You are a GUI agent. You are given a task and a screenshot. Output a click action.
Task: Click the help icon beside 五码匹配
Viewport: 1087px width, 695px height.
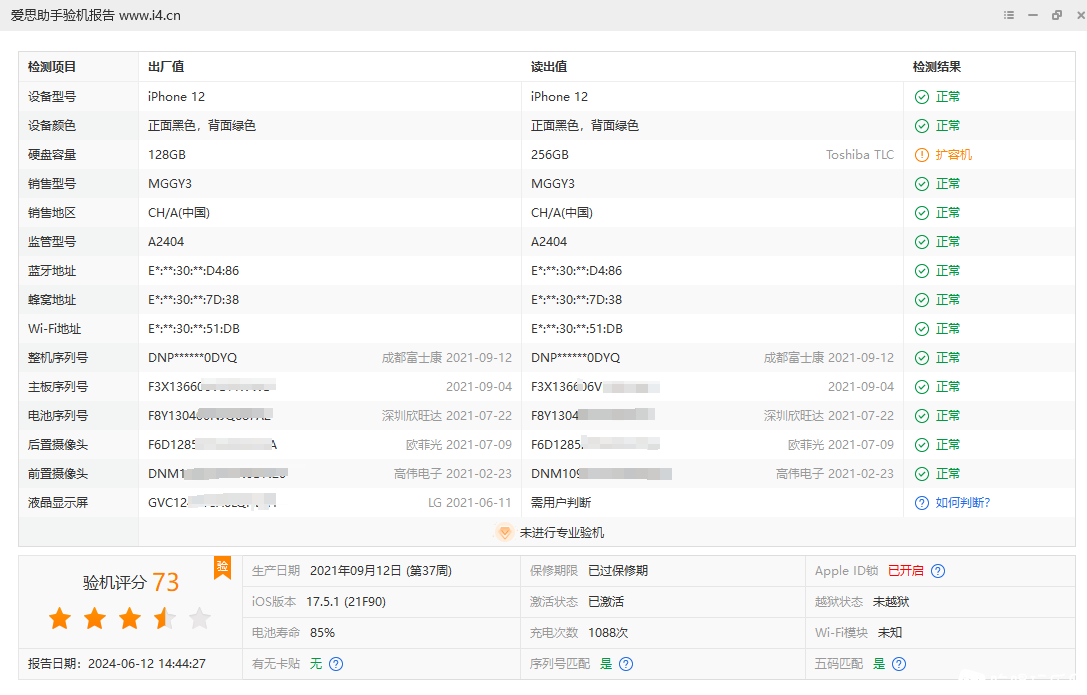point(899,664)
